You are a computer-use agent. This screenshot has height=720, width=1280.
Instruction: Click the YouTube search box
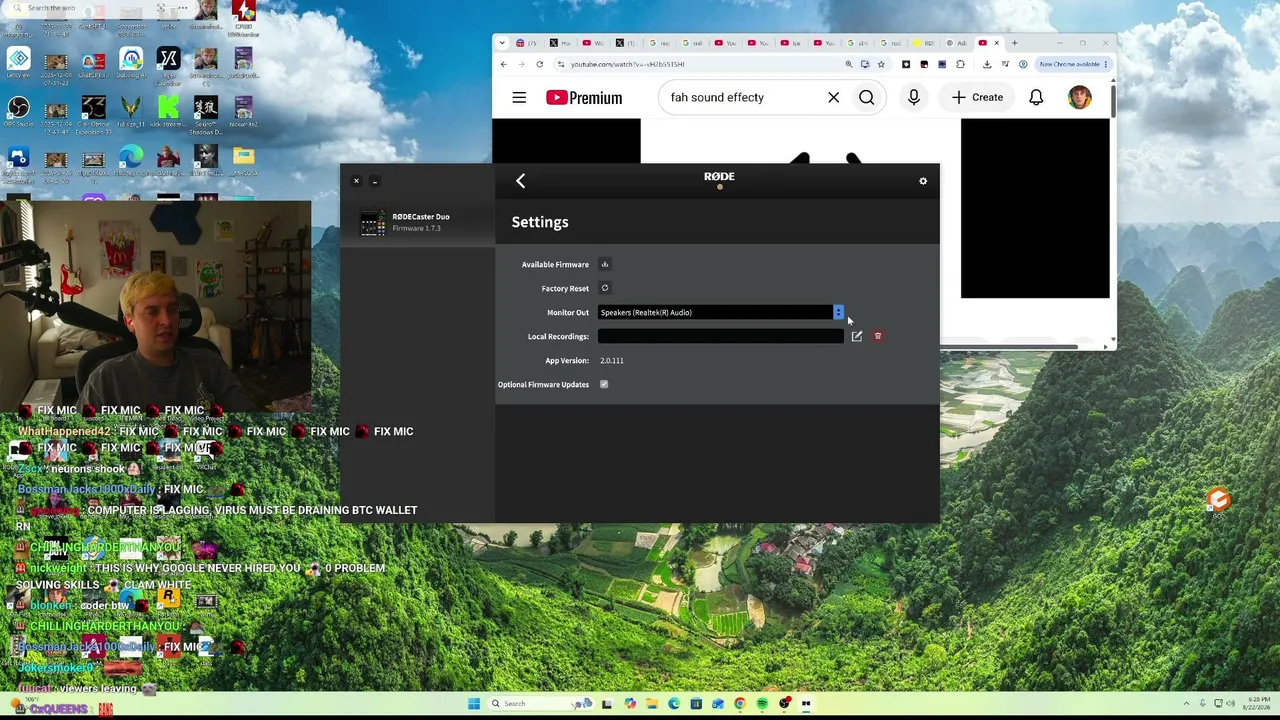(745, 97)
